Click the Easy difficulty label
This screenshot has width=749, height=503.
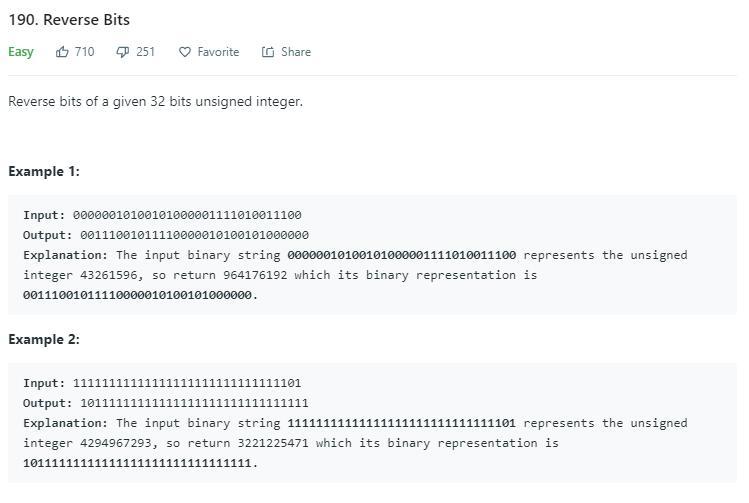coord(21,52)
